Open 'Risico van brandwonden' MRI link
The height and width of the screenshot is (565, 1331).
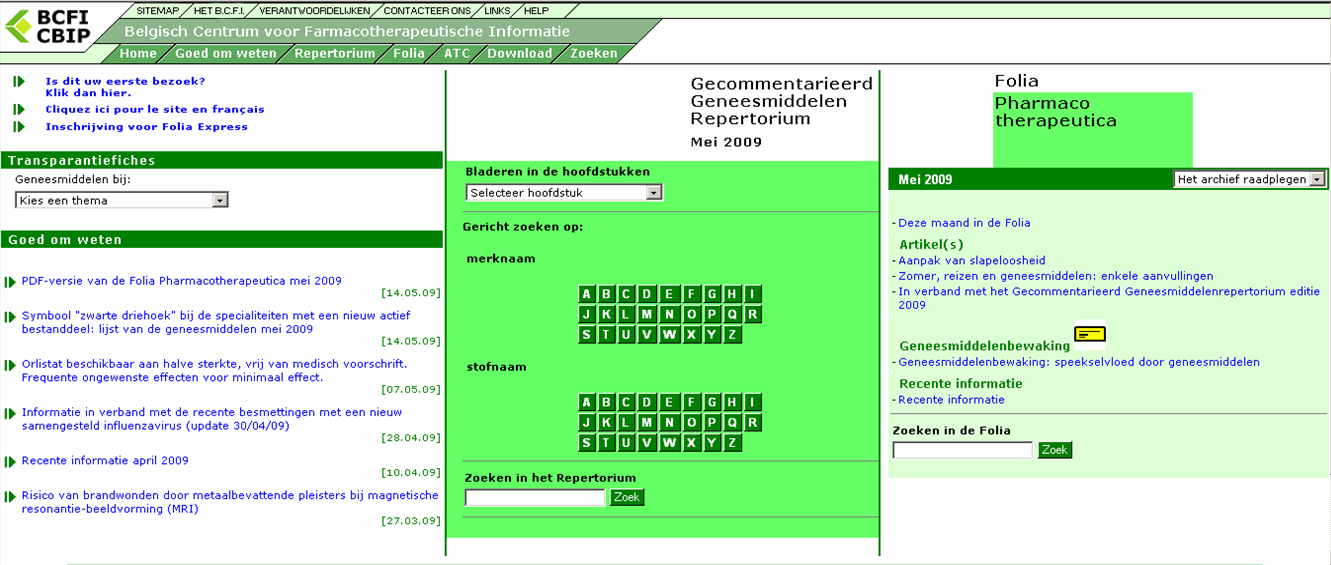click(230, 502)
